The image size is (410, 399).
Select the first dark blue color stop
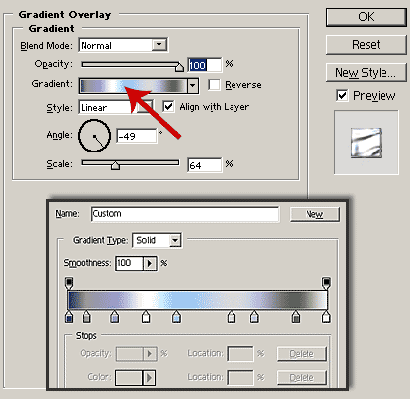(69, 317)
